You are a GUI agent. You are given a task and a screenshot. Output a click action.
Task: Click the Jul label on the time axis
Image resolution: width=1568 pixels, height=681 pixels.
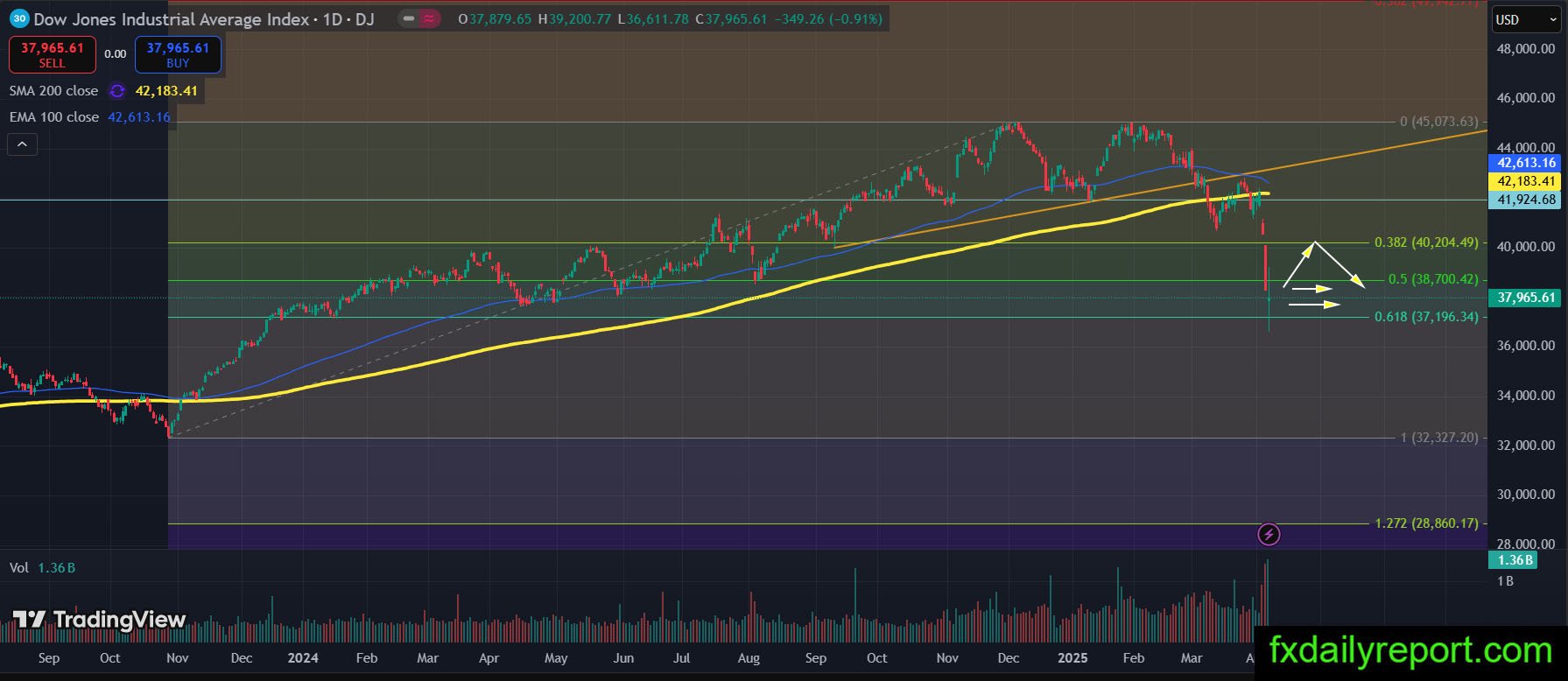[x=681, y=658]
